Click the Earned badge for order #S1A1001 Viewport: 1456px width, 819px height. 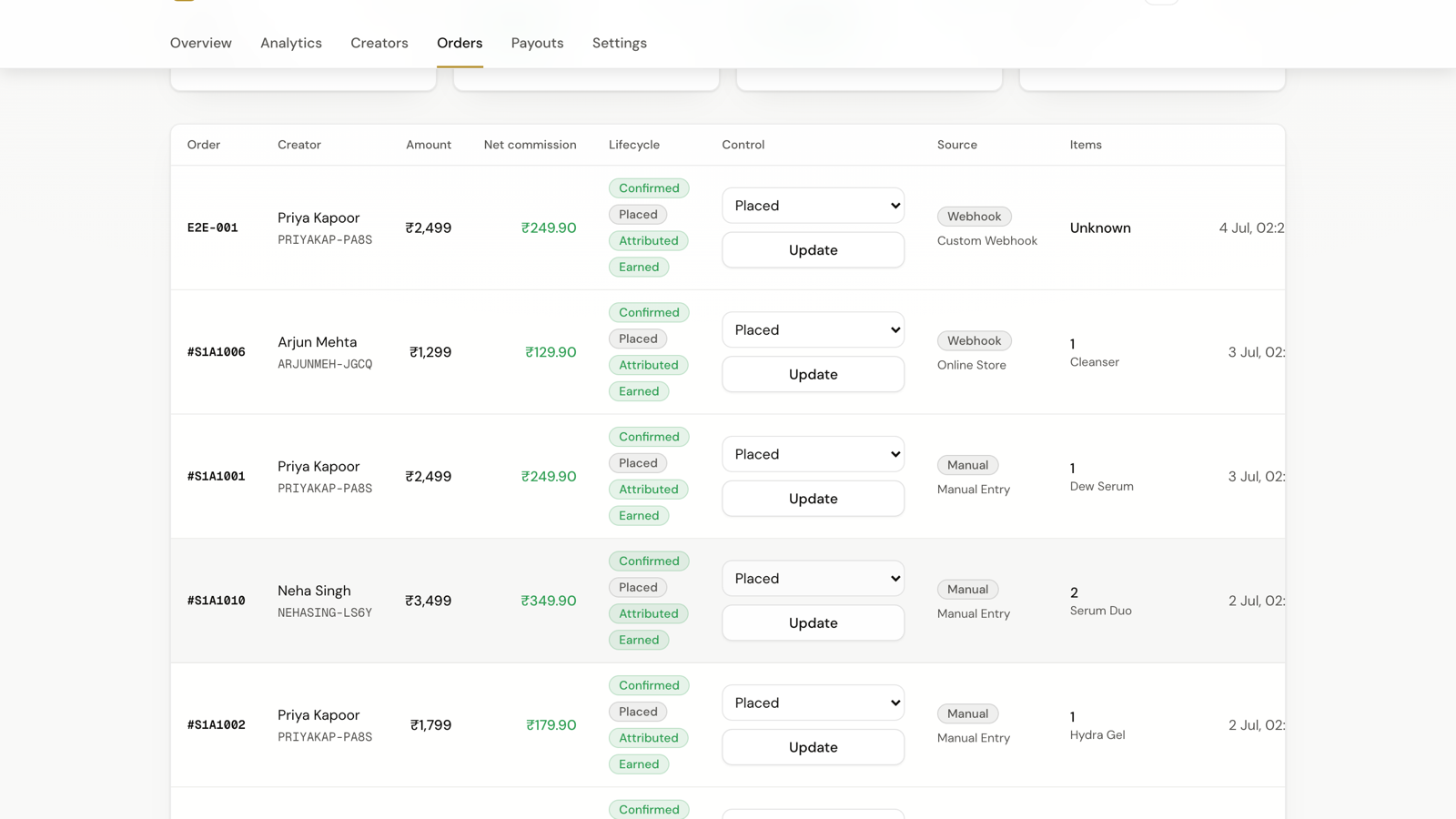(639, 516)
